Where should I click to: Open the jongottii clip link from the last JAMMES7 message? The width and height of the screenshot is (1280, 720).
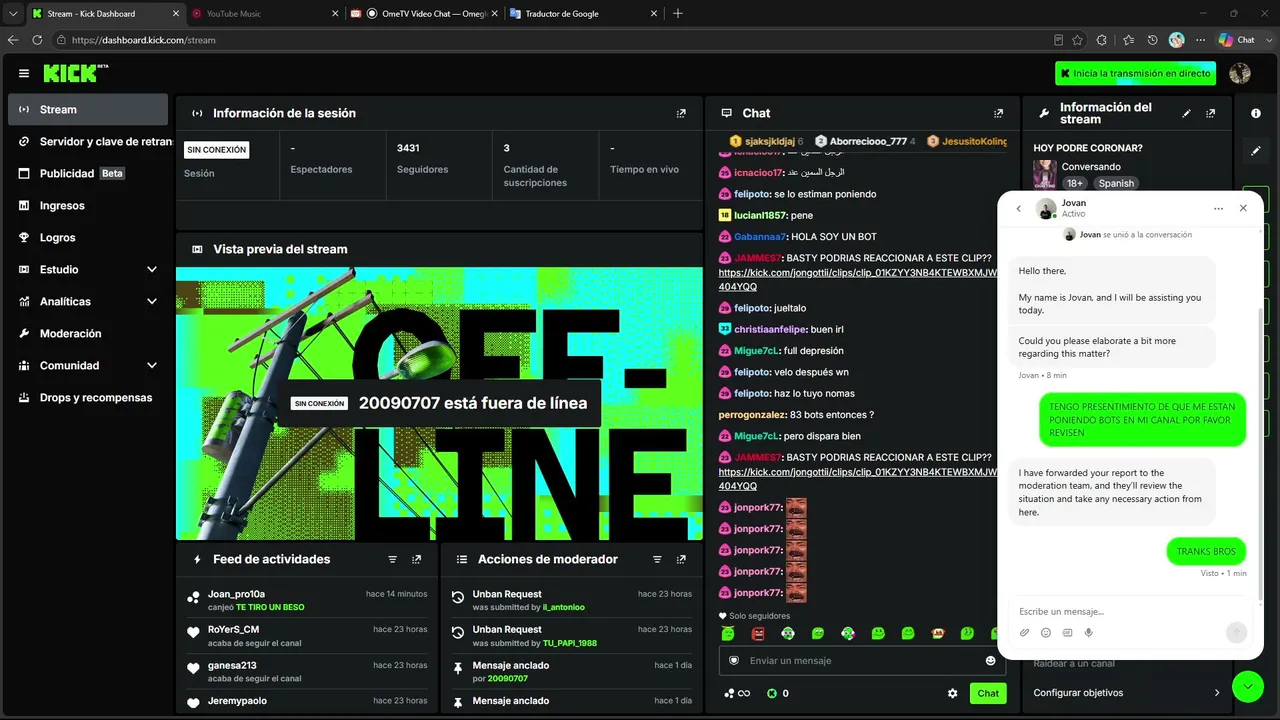click(858, 478)
